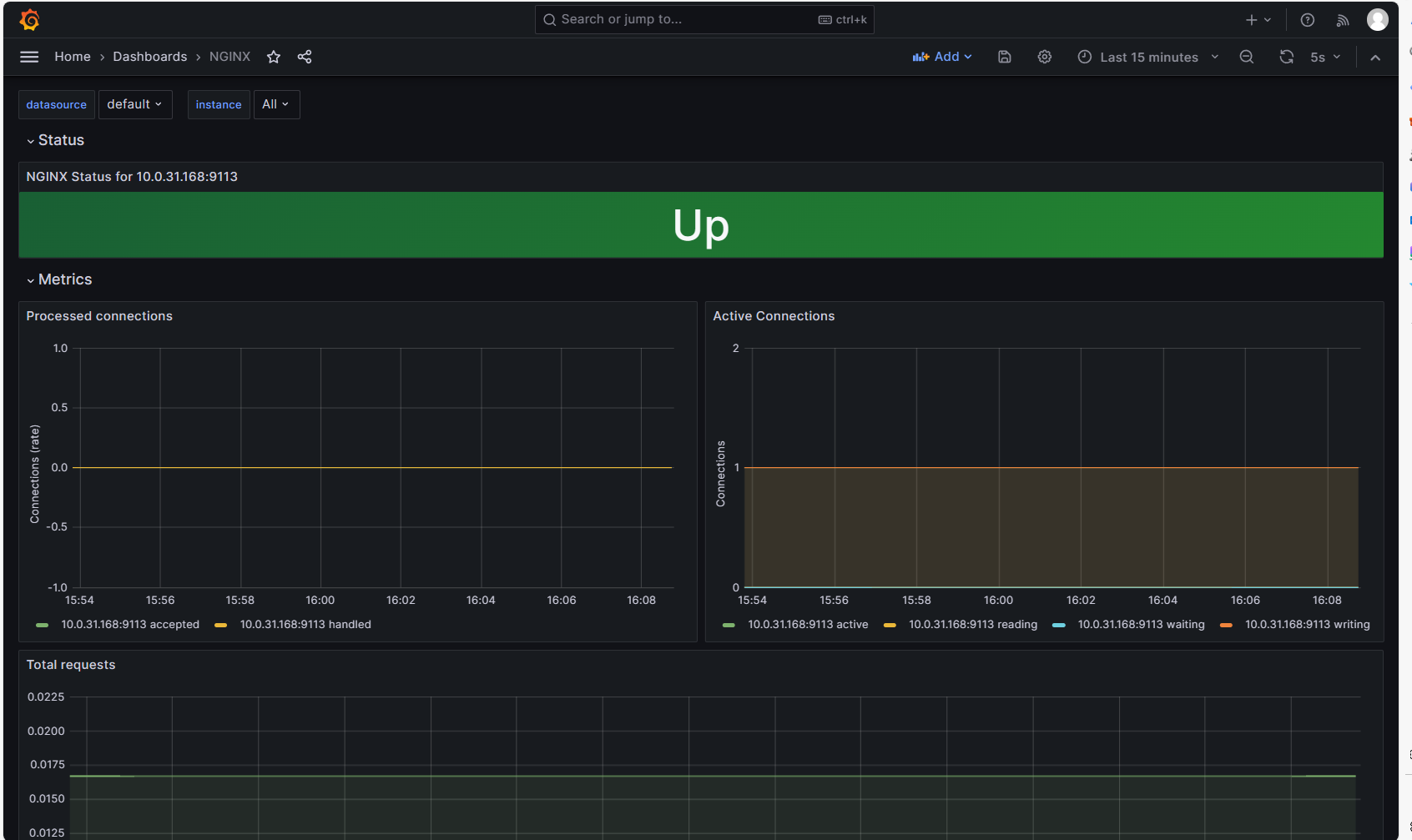Toggle the writing series in legend
The image size is (1412, 840).
tap(1308, 625)
